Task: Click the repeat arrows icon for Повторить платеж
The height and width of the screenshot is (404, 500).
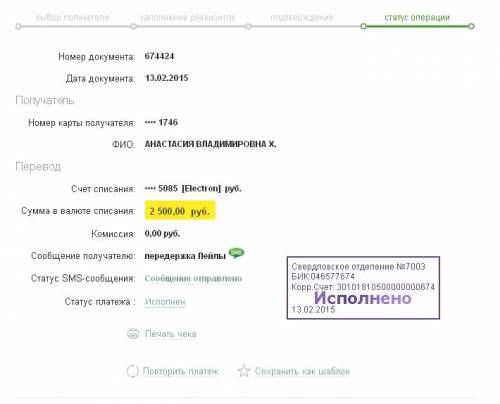Action: [x=132, y=371]
